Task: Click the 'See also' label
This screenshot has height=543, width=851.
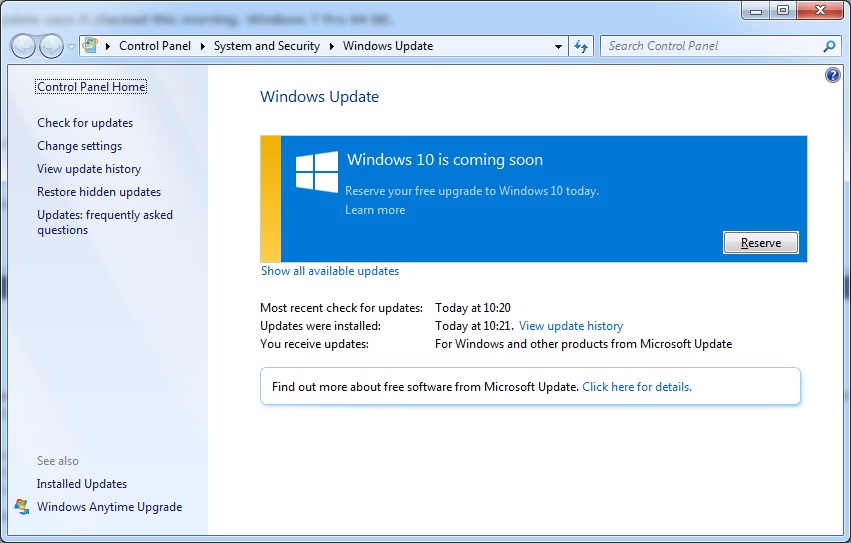Action: tap(58, 461)
